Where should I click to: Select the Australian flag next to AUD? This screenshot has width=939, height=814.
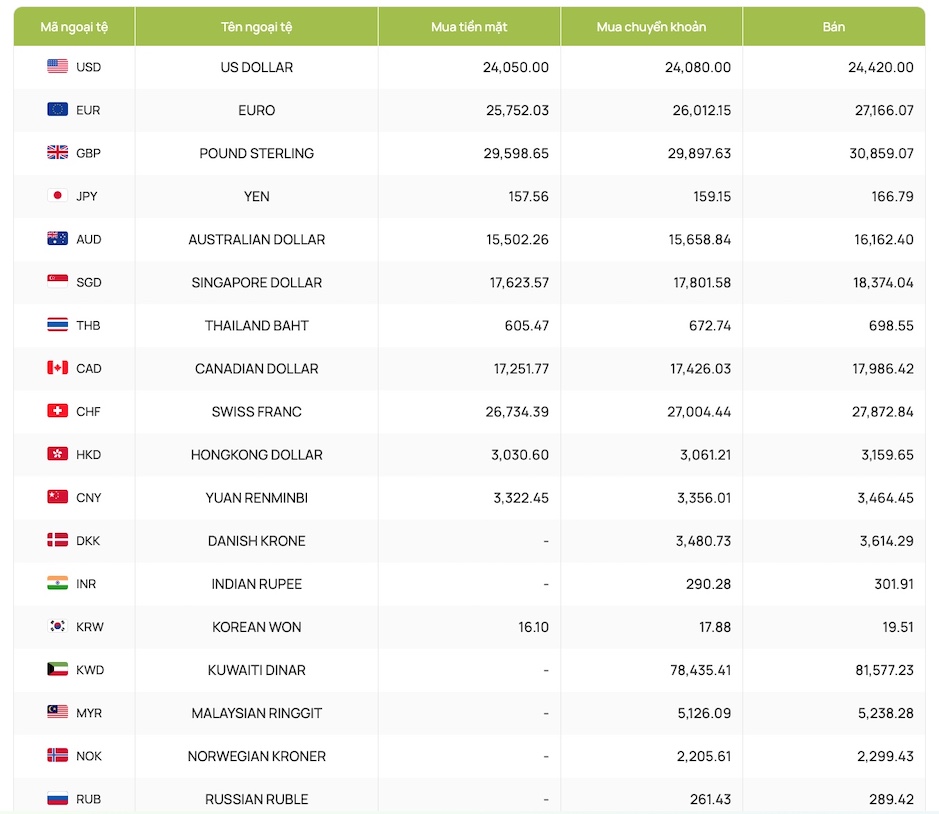(x=57, y=239)
